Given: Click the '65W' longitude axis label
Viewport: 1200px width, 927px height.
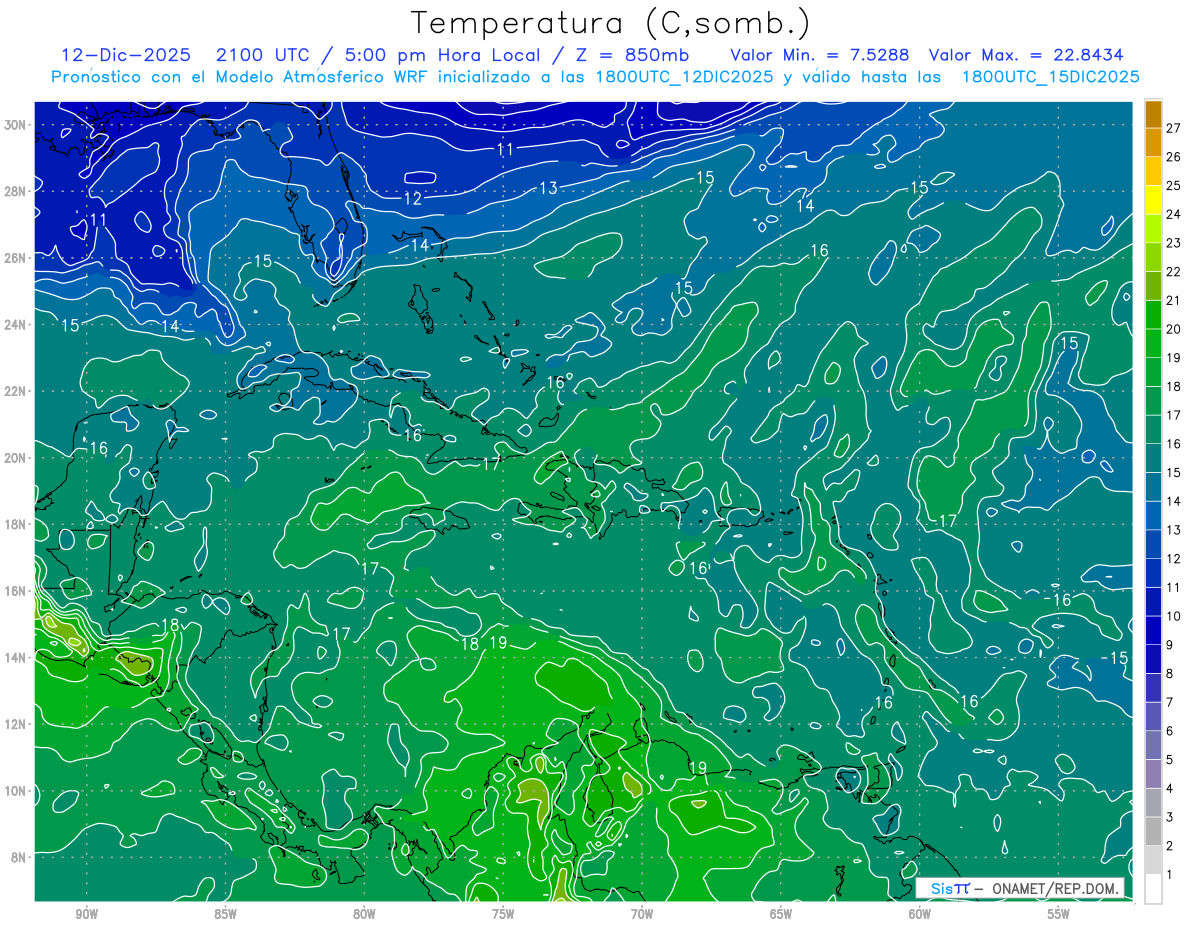Looking at the screenshot, I should (781, 914).
